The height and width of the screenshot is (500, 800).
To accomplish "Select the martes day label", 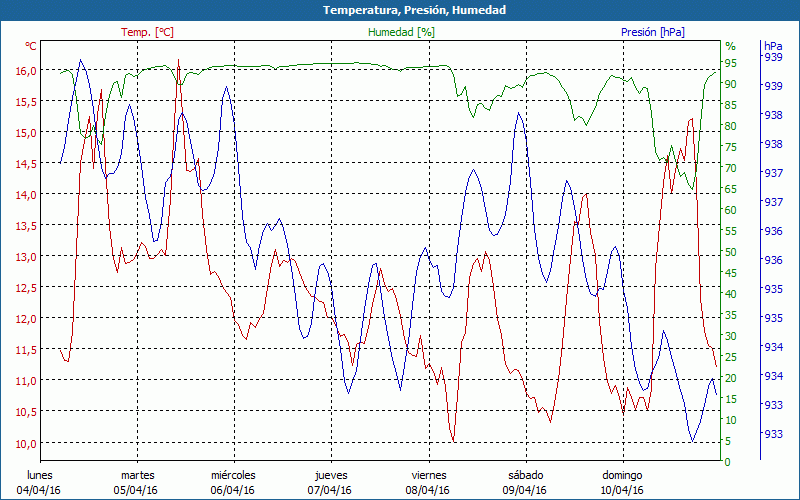I will [x=137, y=475].
